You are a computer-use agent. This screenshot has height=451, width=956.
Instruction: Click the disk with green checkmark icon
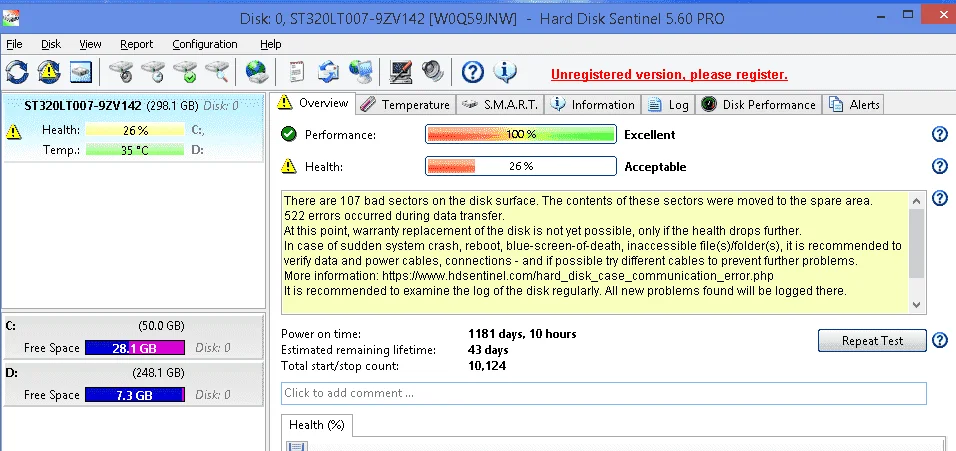pyautogui.click(x=185, y=73)
